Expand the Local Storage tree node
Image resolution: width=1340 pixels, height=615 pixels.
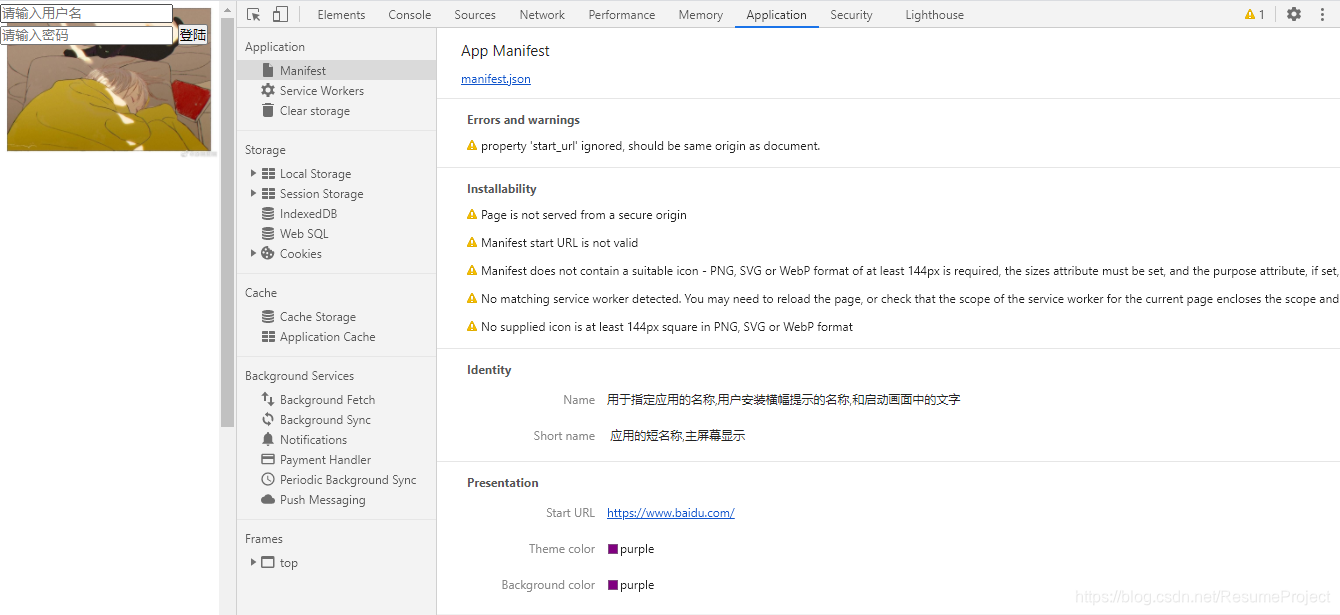pos(254,173)
